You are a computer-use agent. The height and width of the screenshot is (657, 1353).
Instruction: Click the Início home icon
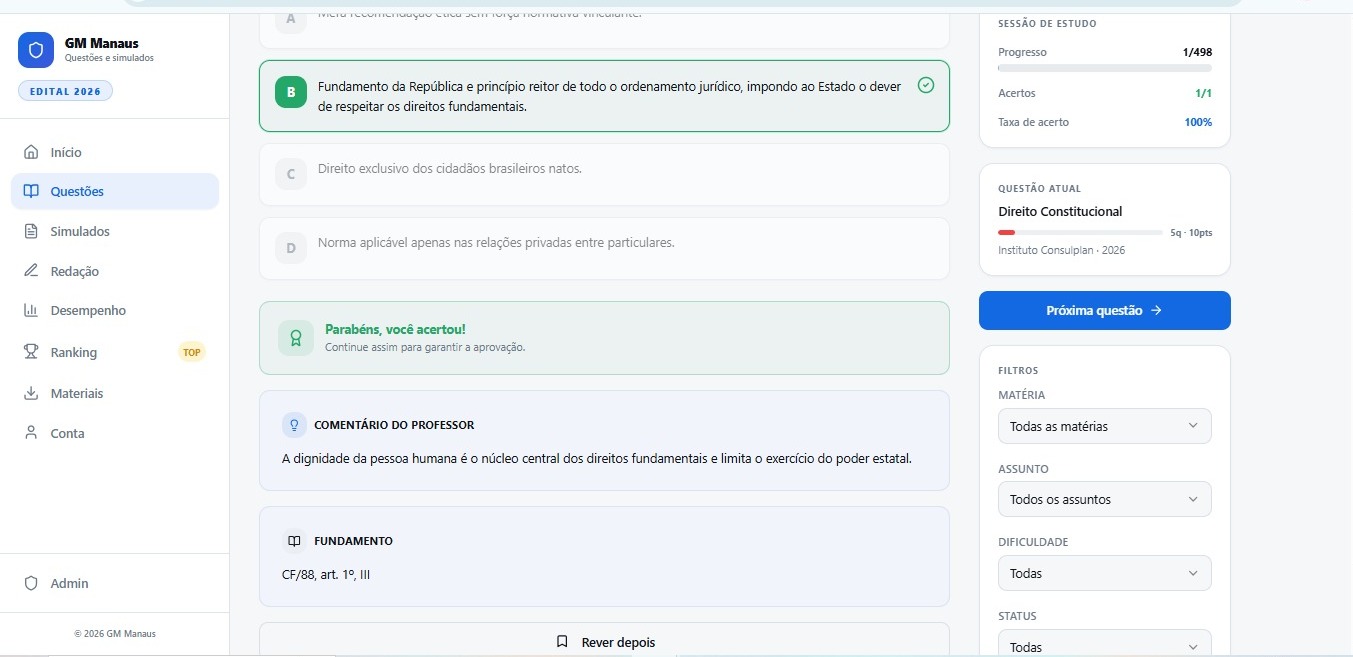point(31,152)
